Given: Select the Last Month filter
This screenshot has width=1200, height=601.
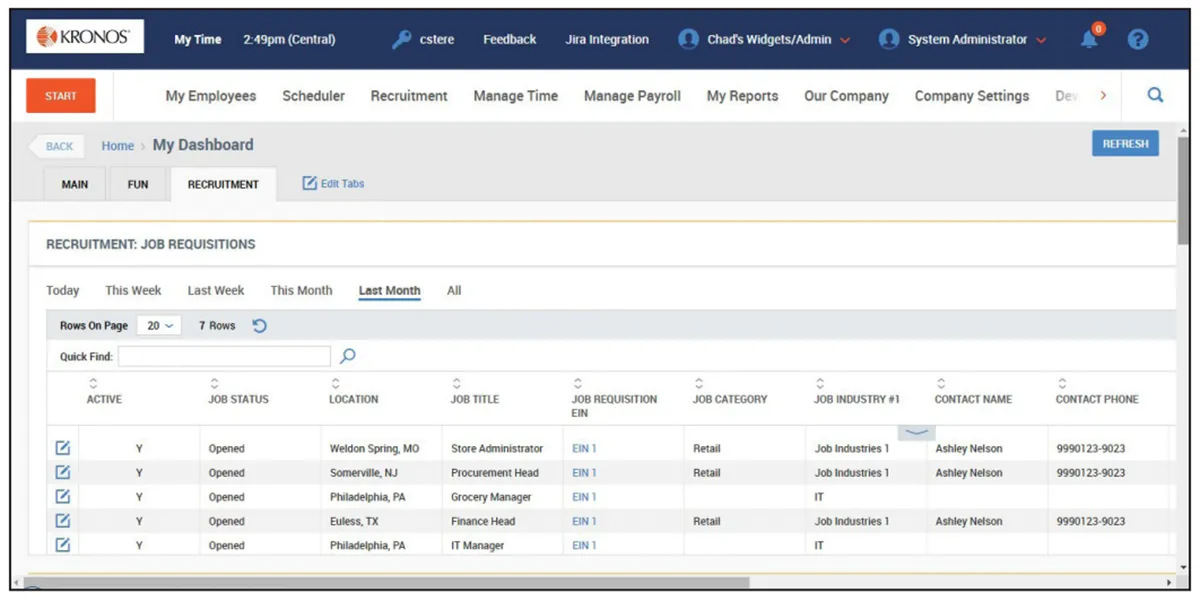Looking at the screenshot, I should (389, 291).
